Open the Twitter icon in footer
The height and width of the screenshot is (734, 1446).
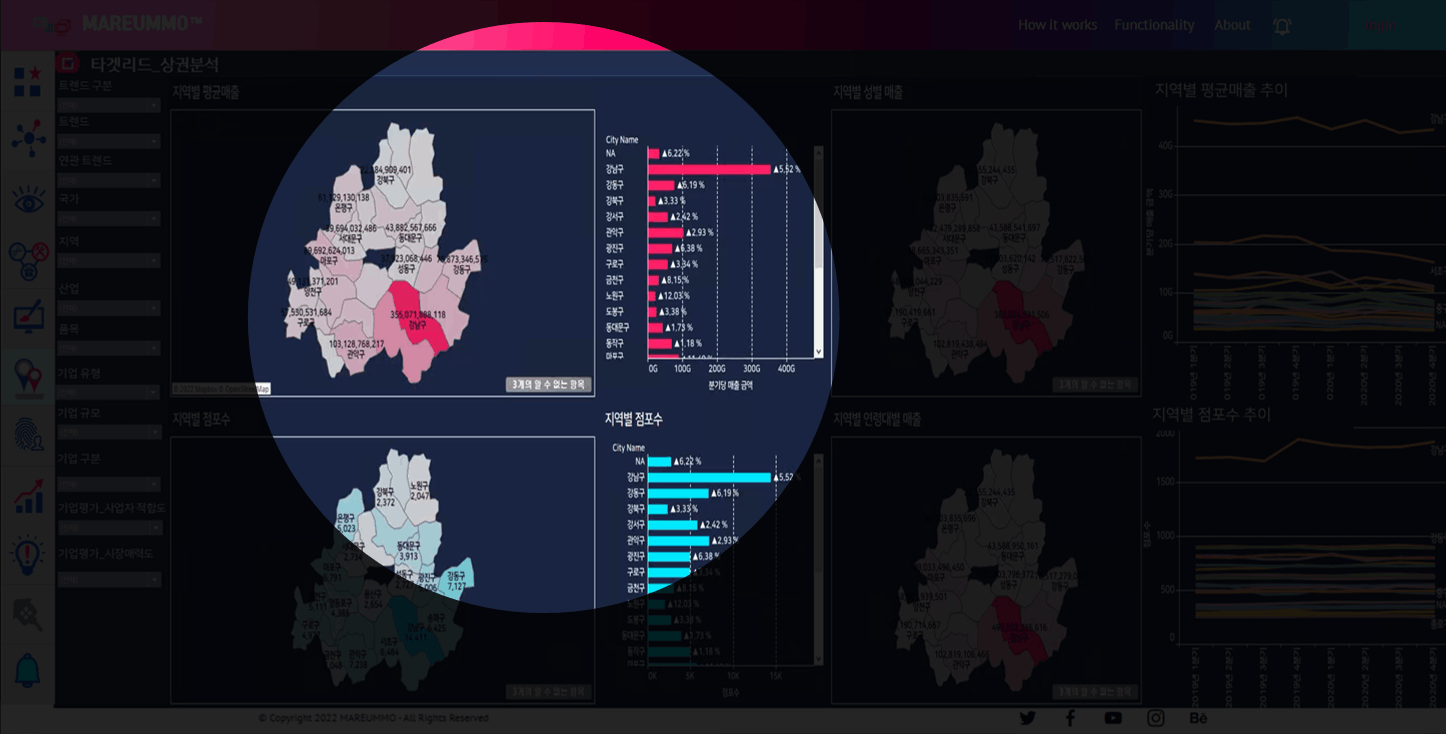tap(1027, 718)
